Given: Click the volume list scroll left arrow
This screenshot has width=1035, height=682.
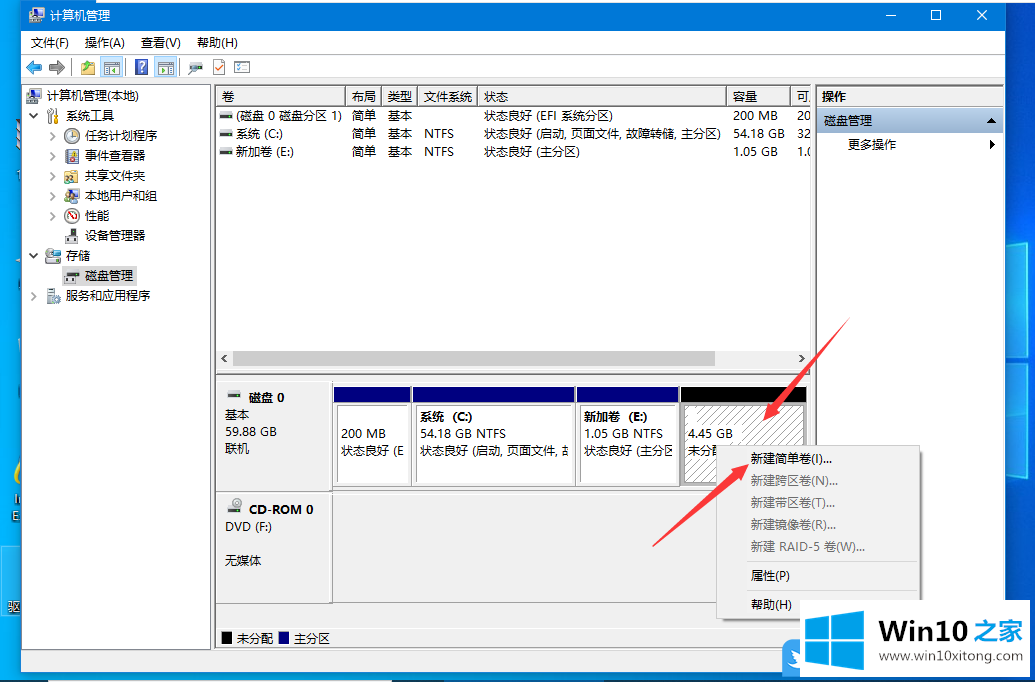Looking at the screenshot, I should click(224, 358).
